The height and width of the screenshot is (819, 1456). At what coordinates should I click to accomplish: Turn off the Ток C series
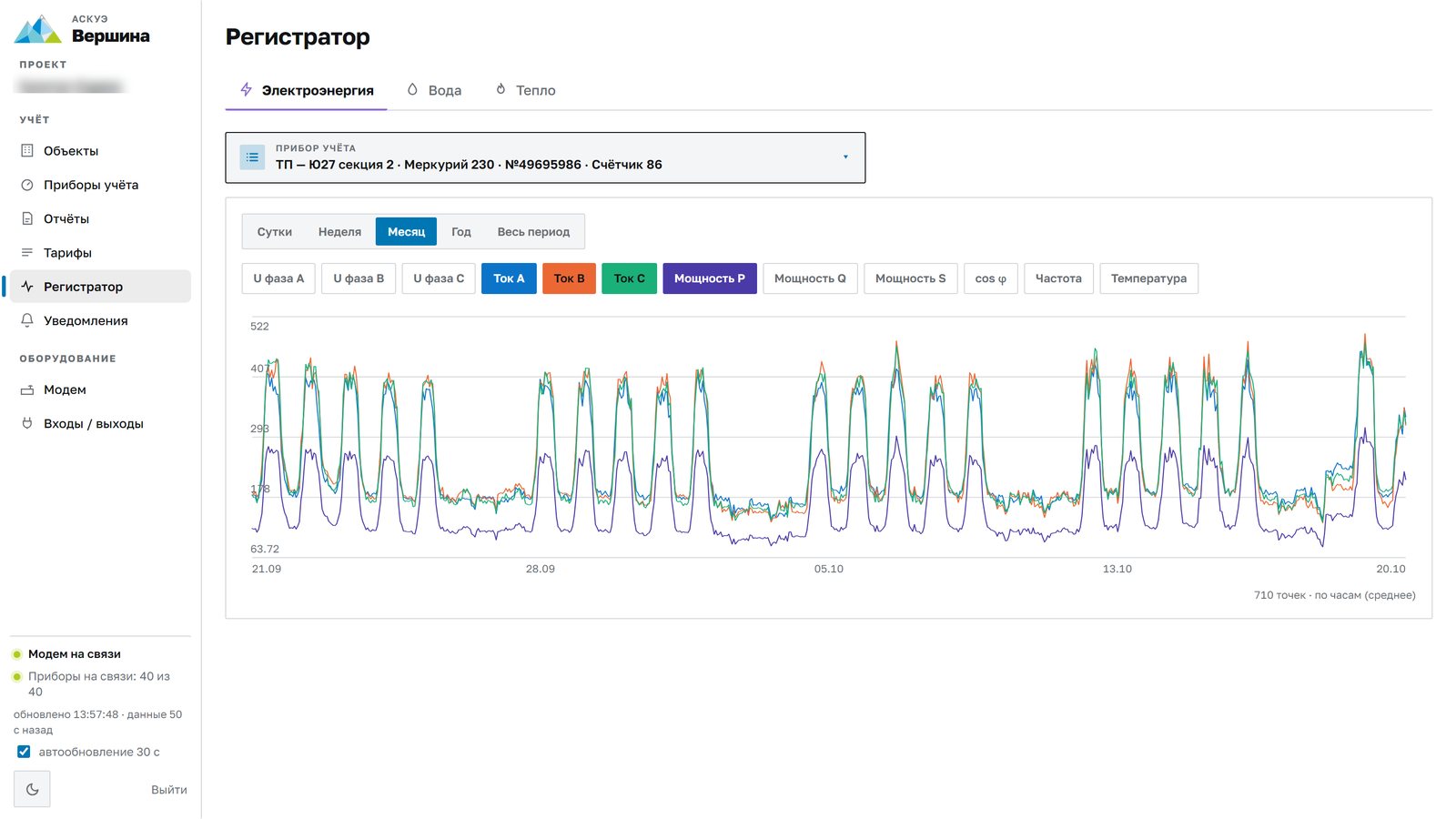tap(629, 278)
